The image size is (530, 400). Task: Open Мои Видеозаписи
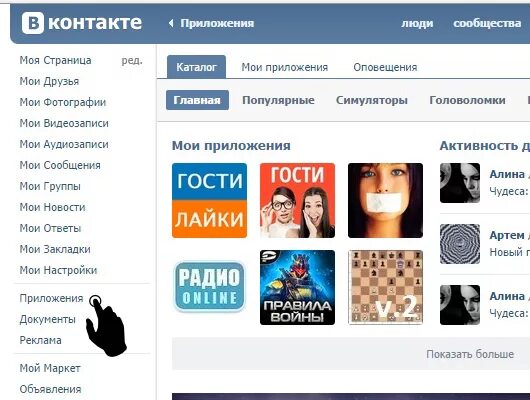64,123
